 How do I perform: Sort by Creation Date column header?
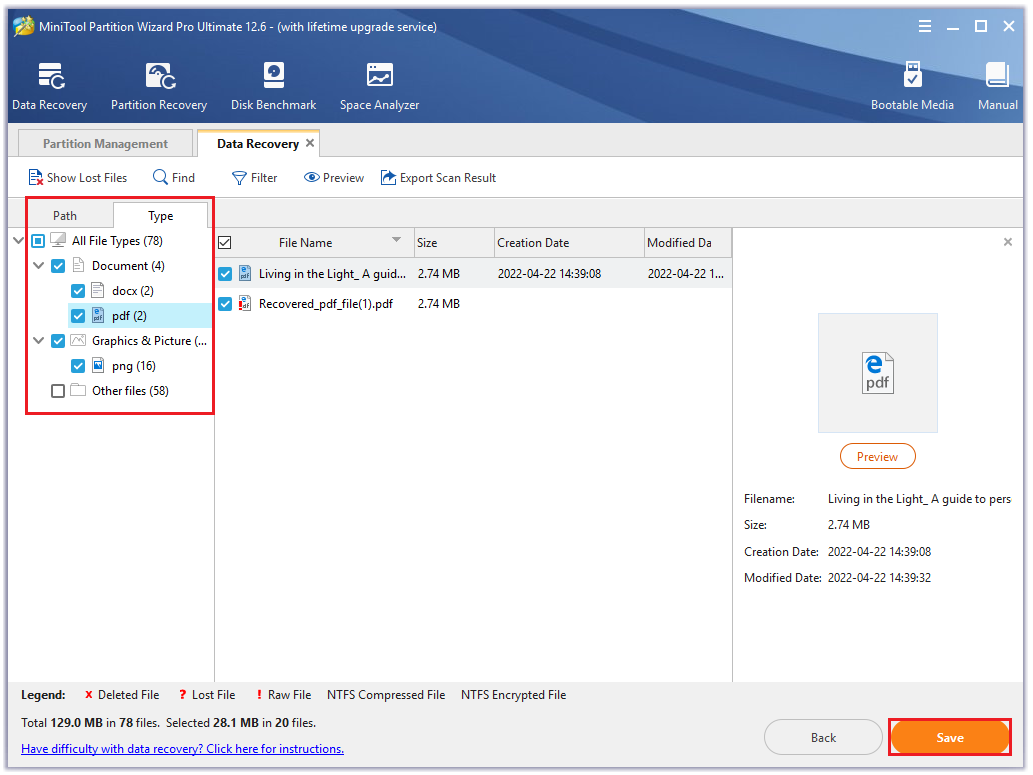pyautogui.click(x=569, y=243)
